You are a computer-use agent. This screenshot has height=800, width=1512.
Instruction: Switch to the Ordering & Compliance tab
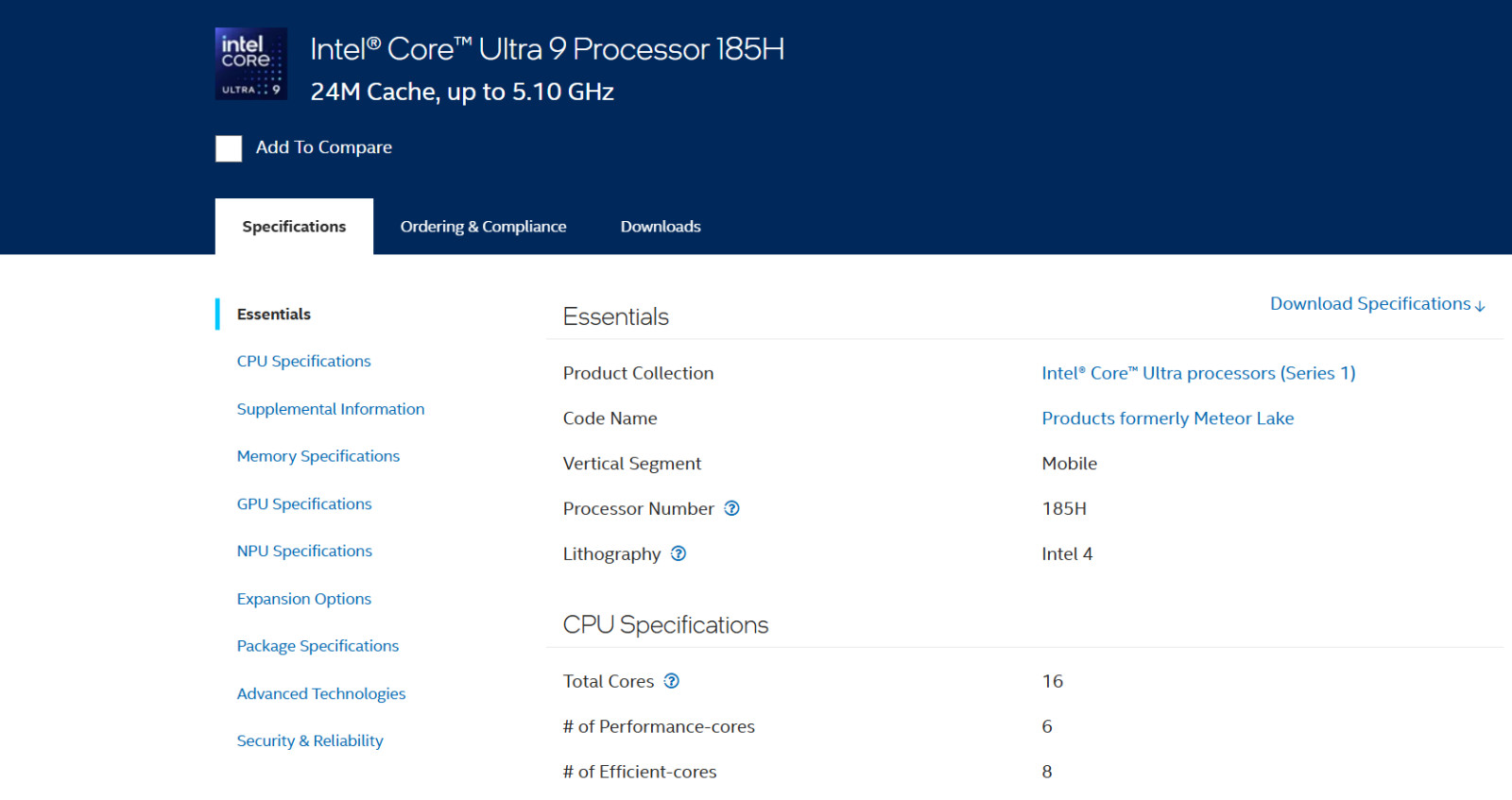(483, 227)
